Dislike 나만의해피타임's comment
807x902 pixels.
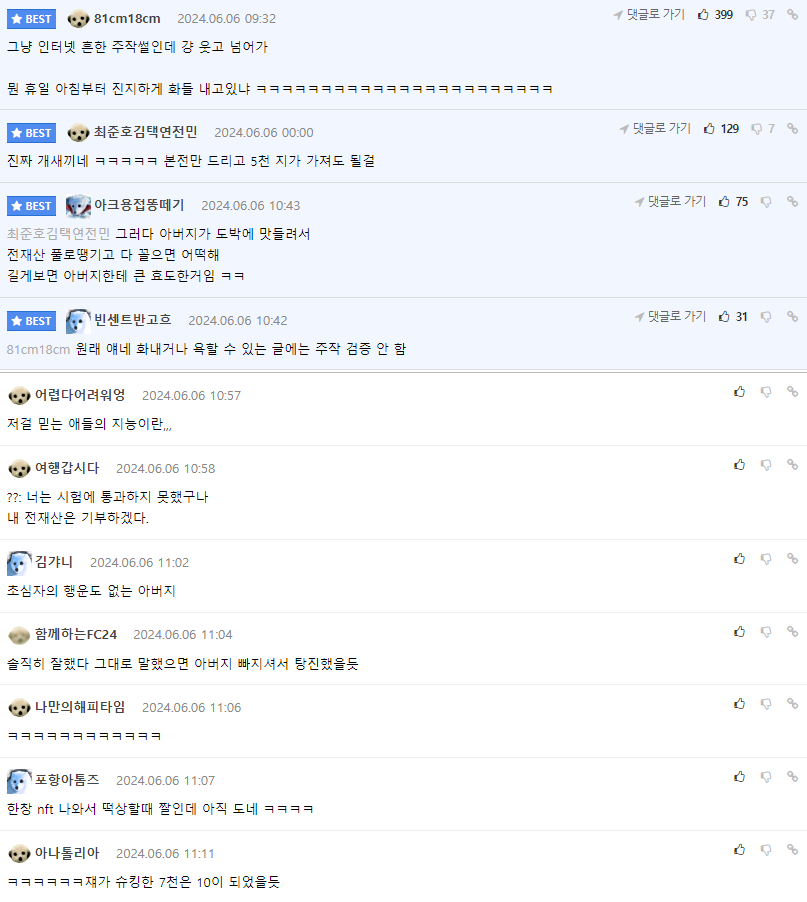pyautogui.click(x=766, y=704)
